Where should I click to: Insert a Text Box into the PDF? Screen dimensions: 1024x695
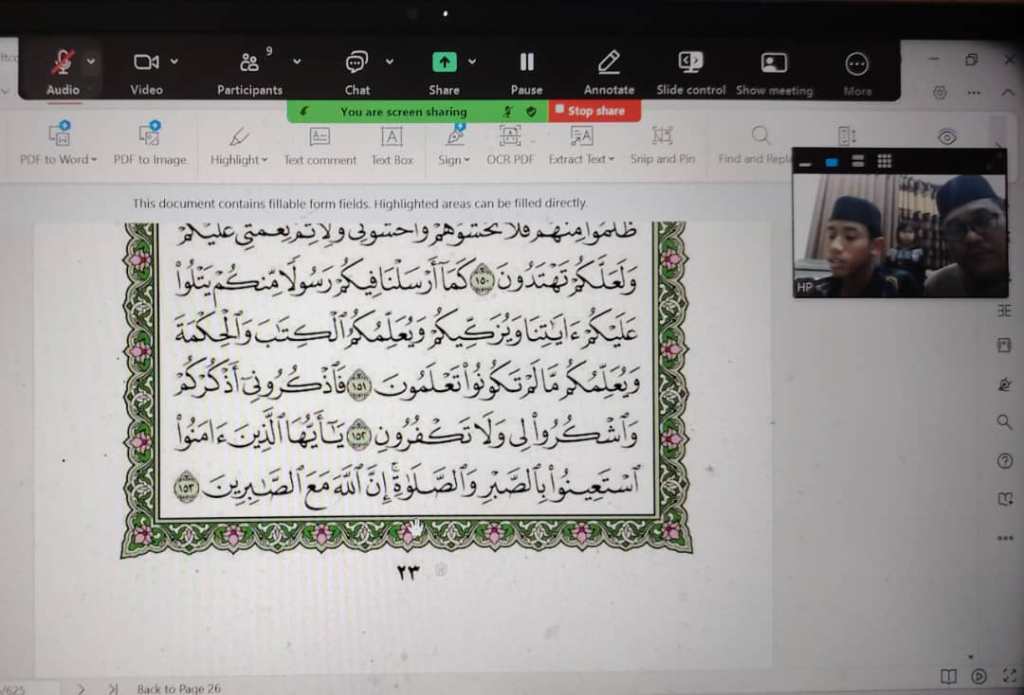[x=392, y=144]
